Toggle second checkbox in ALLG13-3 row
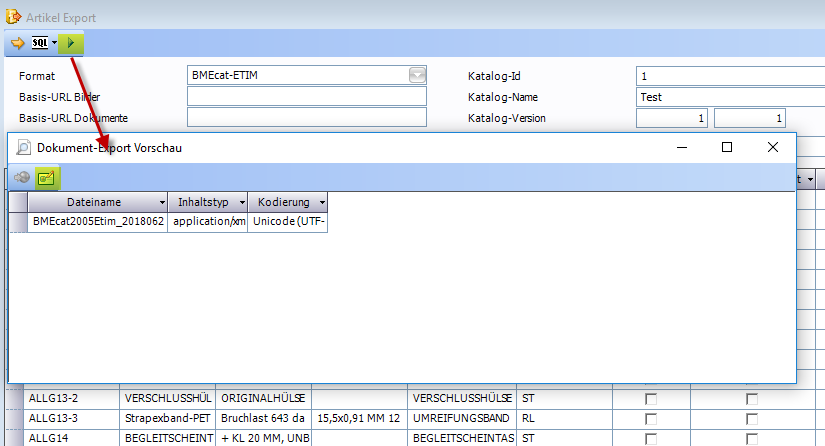The width and height of the screenshot is (825, 446). (x=751, y=418)
